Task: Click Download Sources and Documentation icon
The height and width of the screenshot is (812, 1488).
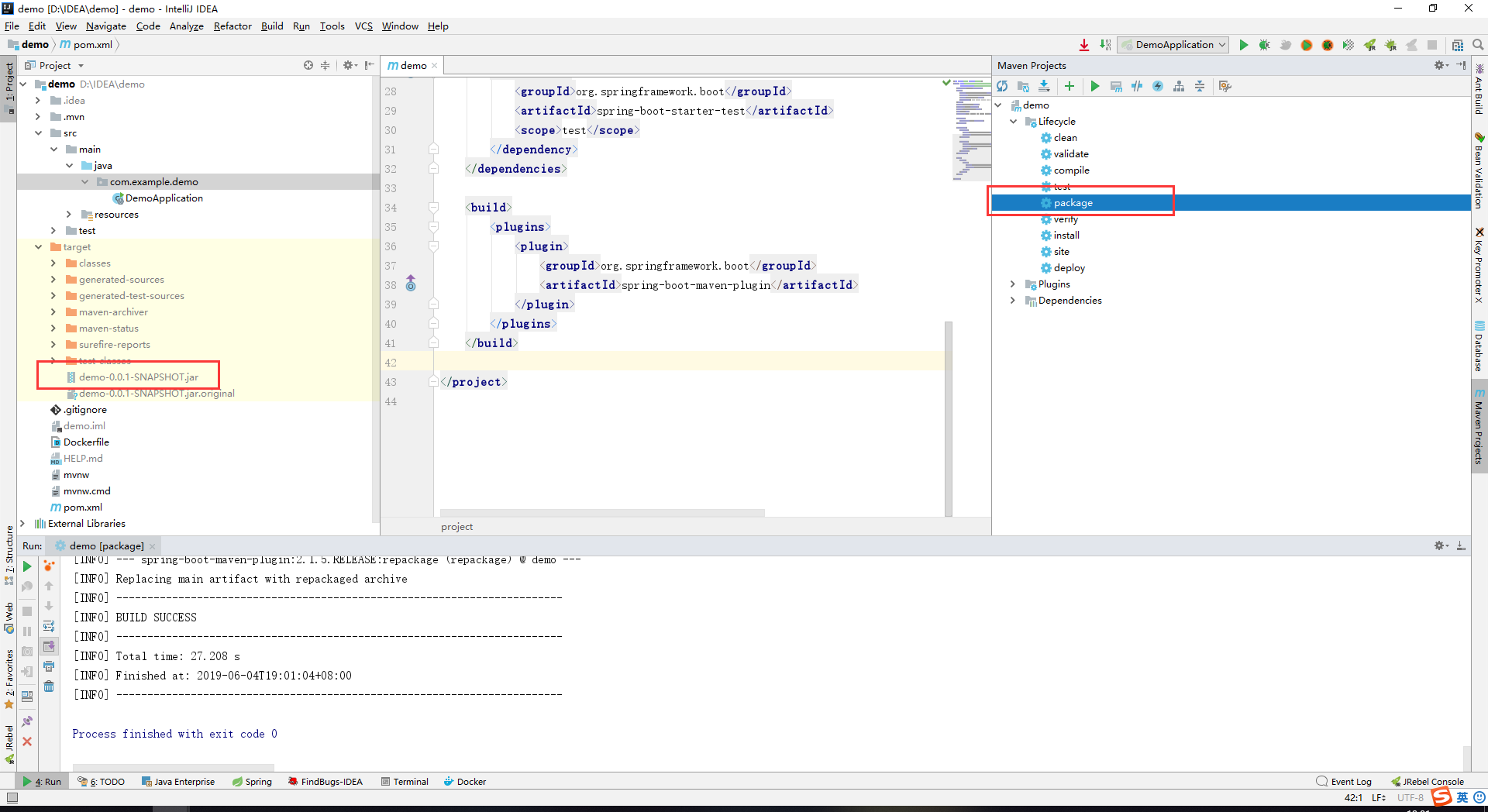Action: point(1044,86)
